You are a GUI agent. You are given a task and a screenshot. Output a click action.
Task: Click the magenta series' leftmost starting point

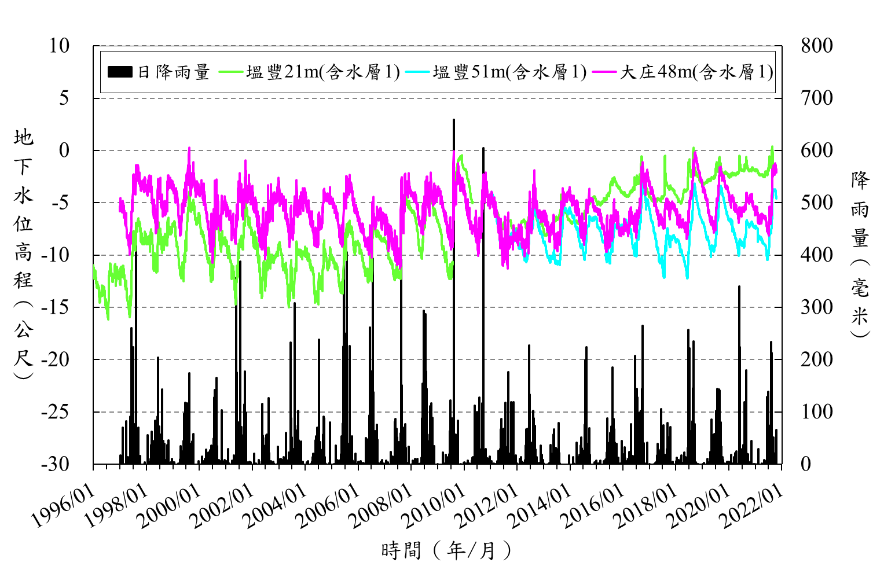pos(119,199)
